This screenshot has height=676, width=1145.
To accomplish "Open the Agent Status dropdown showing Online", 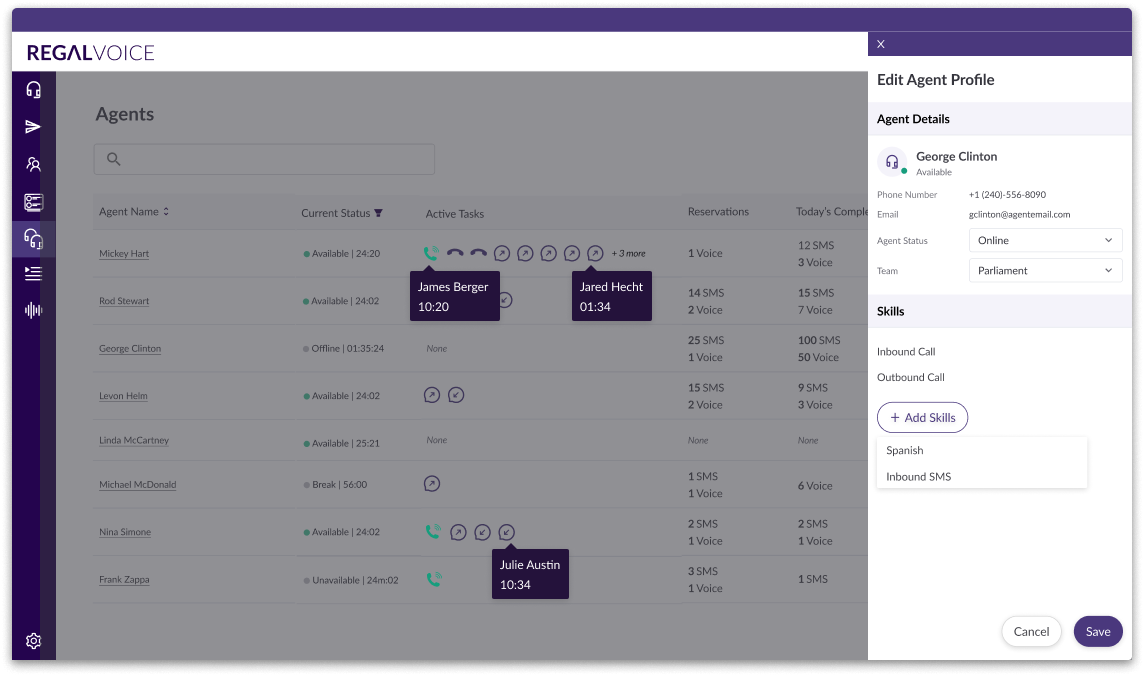I will (1045, 240).
